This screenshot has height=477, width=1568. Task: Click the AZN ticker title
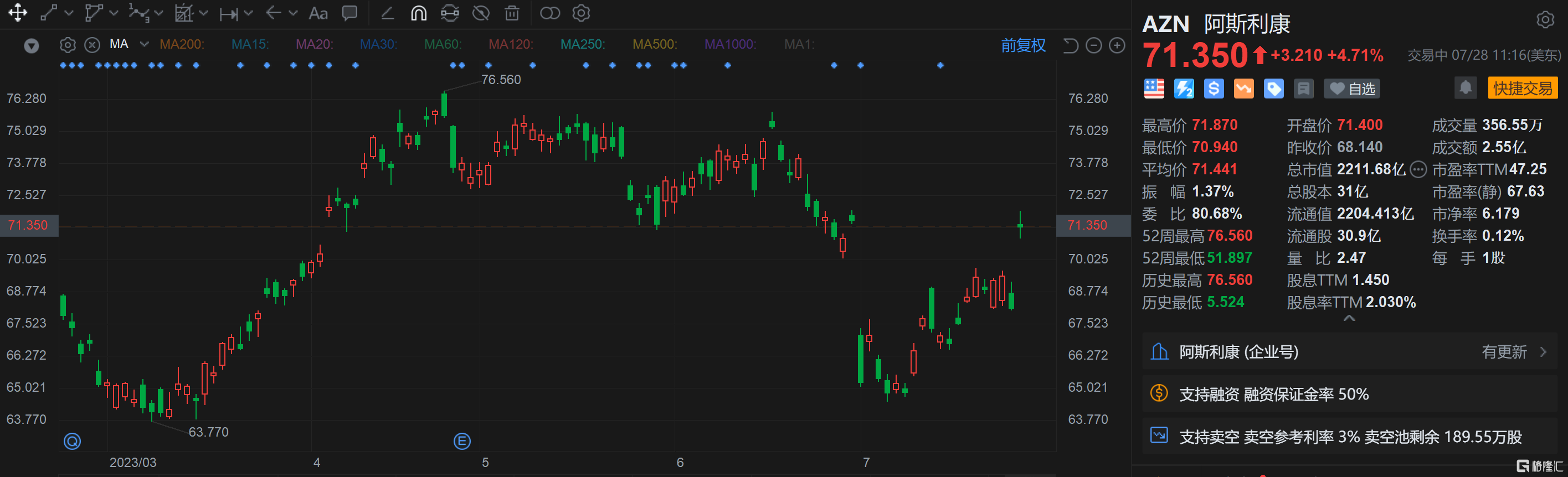(x=1165, y=24)
